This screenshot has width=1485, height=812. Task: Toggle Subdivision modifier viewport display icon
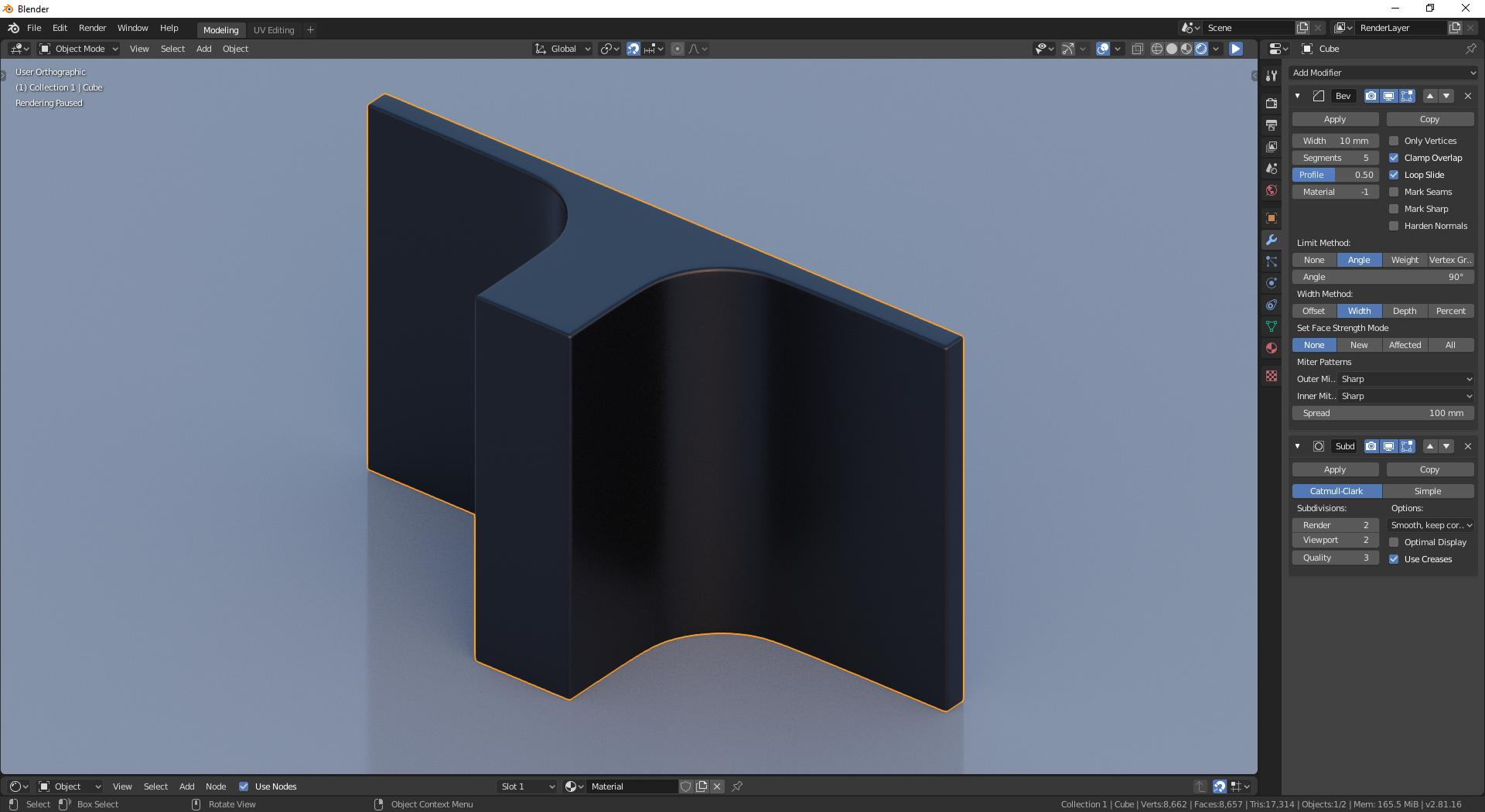pos(1388,446)
